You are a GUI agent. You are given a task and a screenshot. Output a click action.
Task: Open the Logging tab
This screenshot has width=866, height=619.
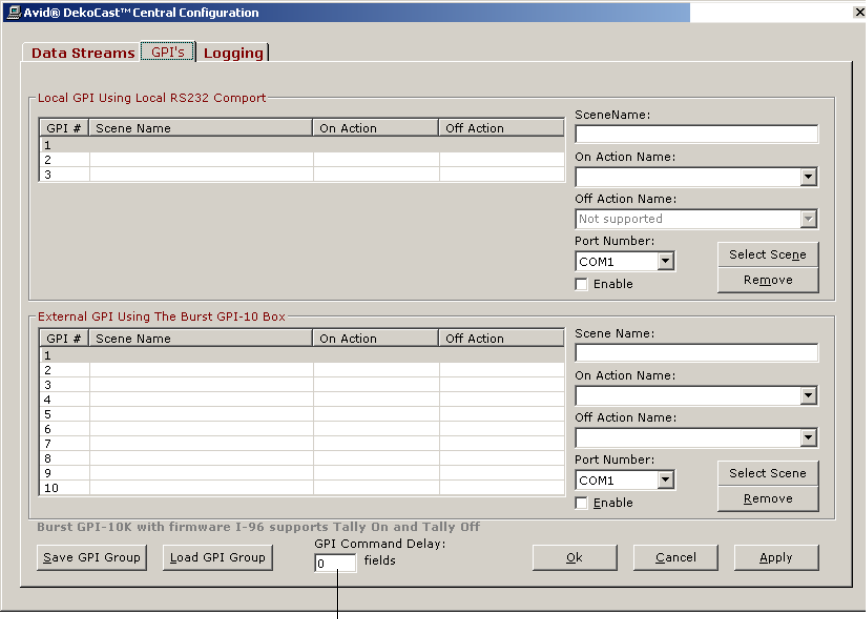[x=233, y=52]
